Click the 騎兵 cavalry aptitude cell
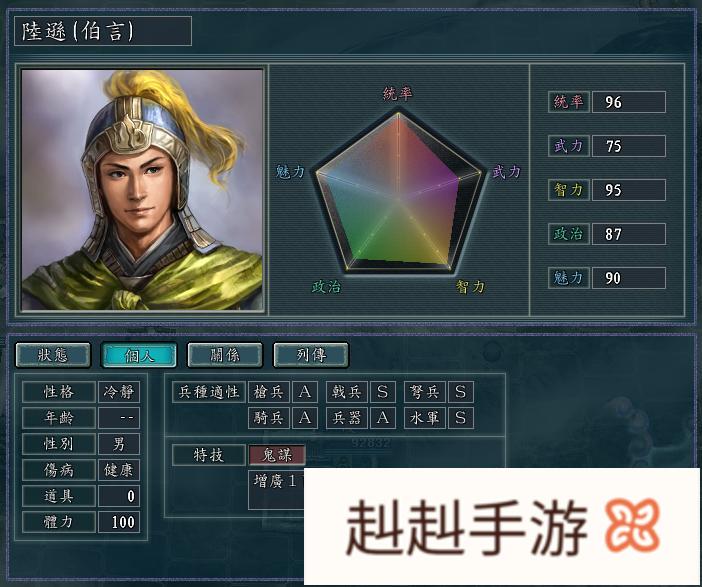 [x=269, y=418]
